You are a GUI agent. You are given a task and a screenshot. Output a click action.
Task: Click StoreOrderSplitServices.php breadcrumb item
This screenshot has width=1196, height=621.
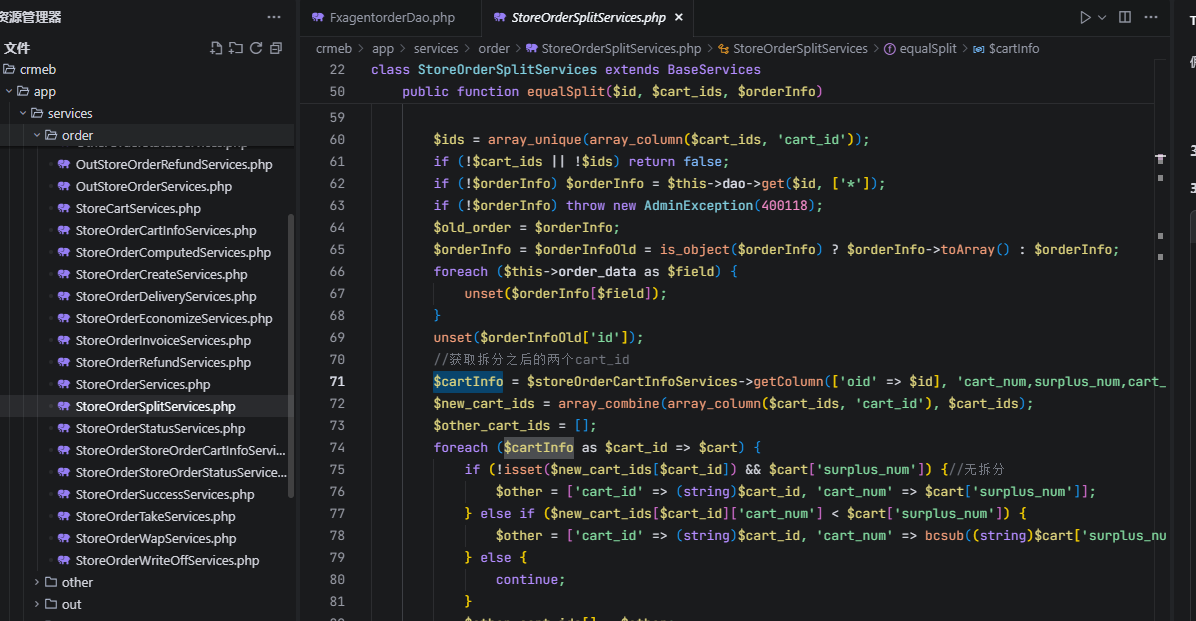(x=614, y=49)
